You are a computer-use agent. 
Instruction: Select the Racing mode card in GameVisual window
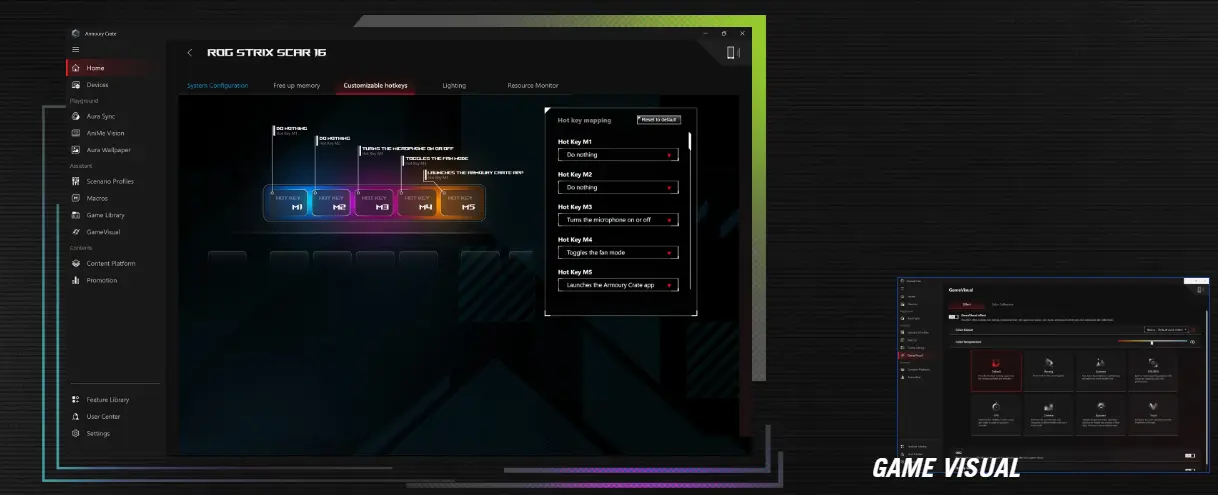(1049, 371)
